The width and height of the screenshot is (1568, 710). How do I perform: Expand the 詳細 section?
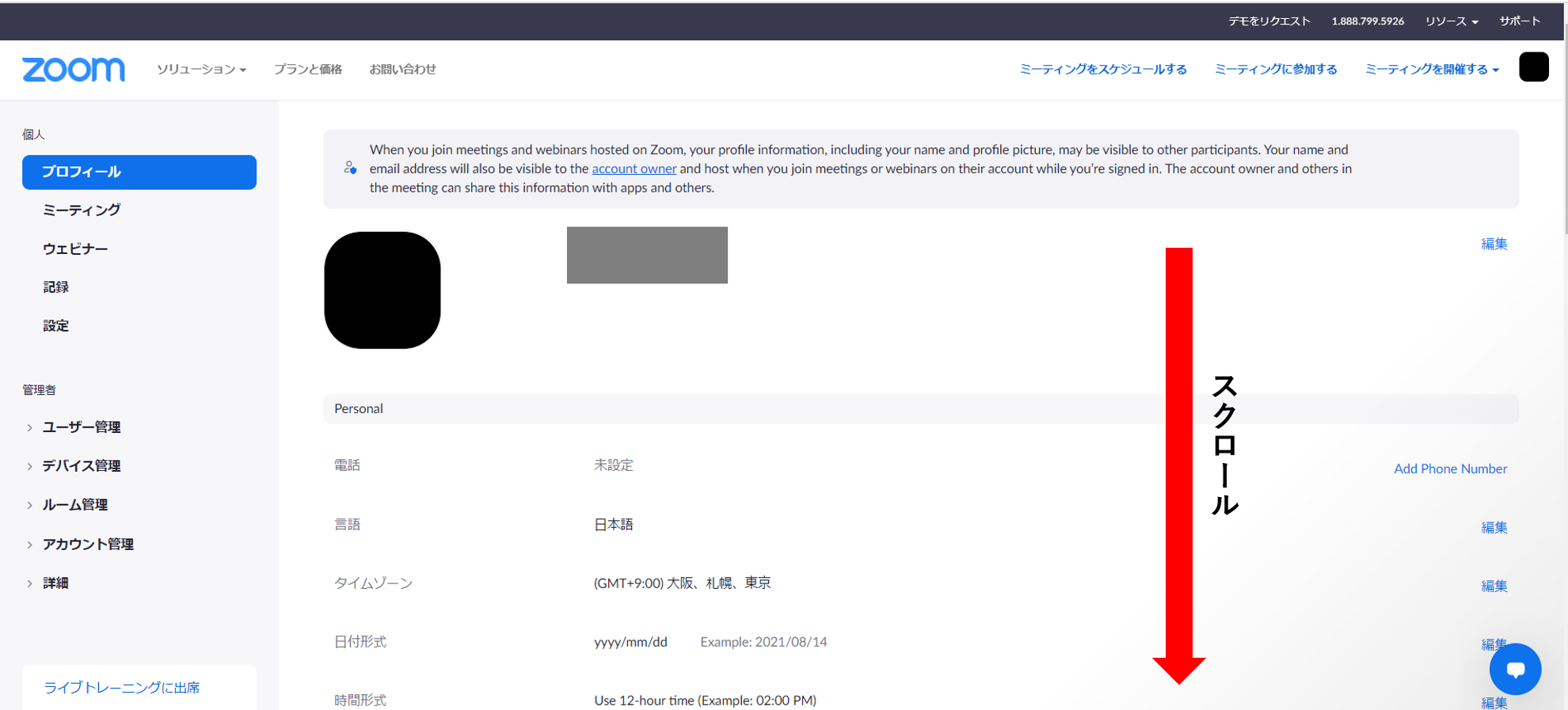coord(55,583)
